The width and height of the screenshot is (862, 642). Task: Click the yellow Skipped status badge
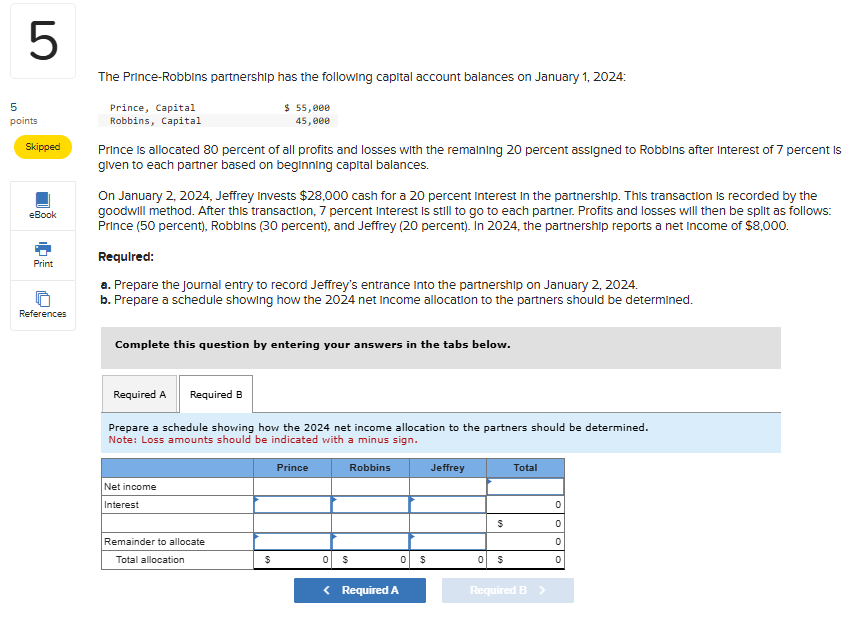coord(42,146)
